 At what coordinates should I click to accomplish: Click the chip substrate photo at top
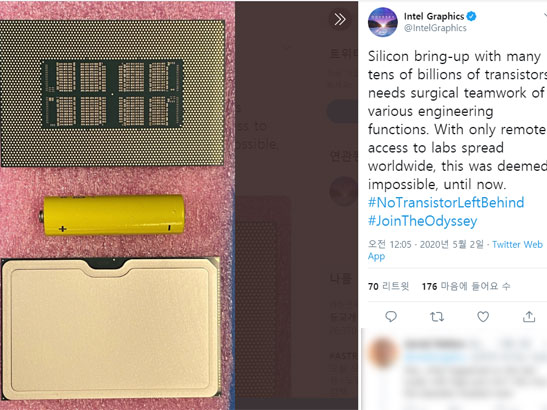click(x=112, y=94)
